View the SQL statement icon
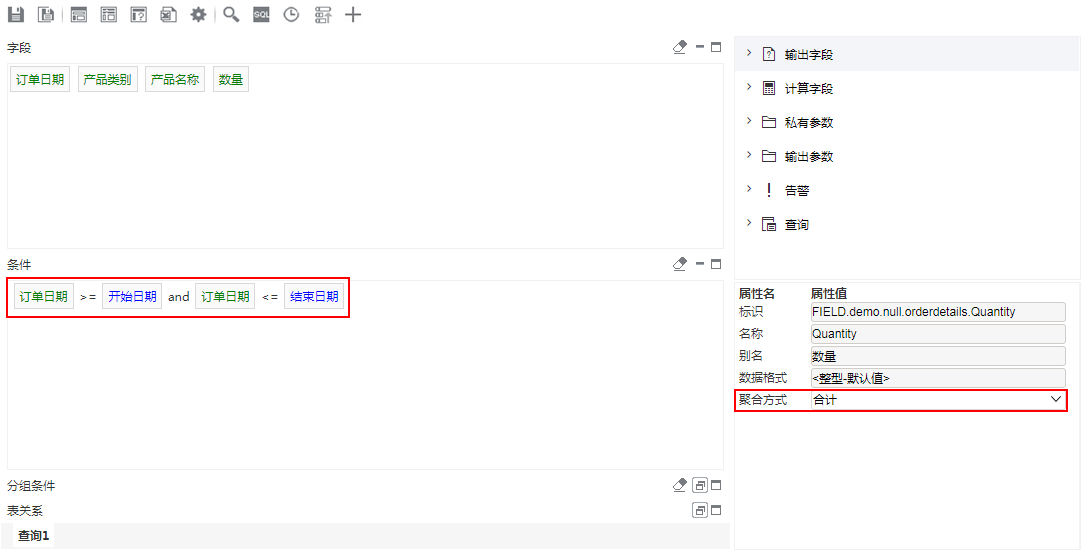1084x552 pixels. (x=261, y=15)
